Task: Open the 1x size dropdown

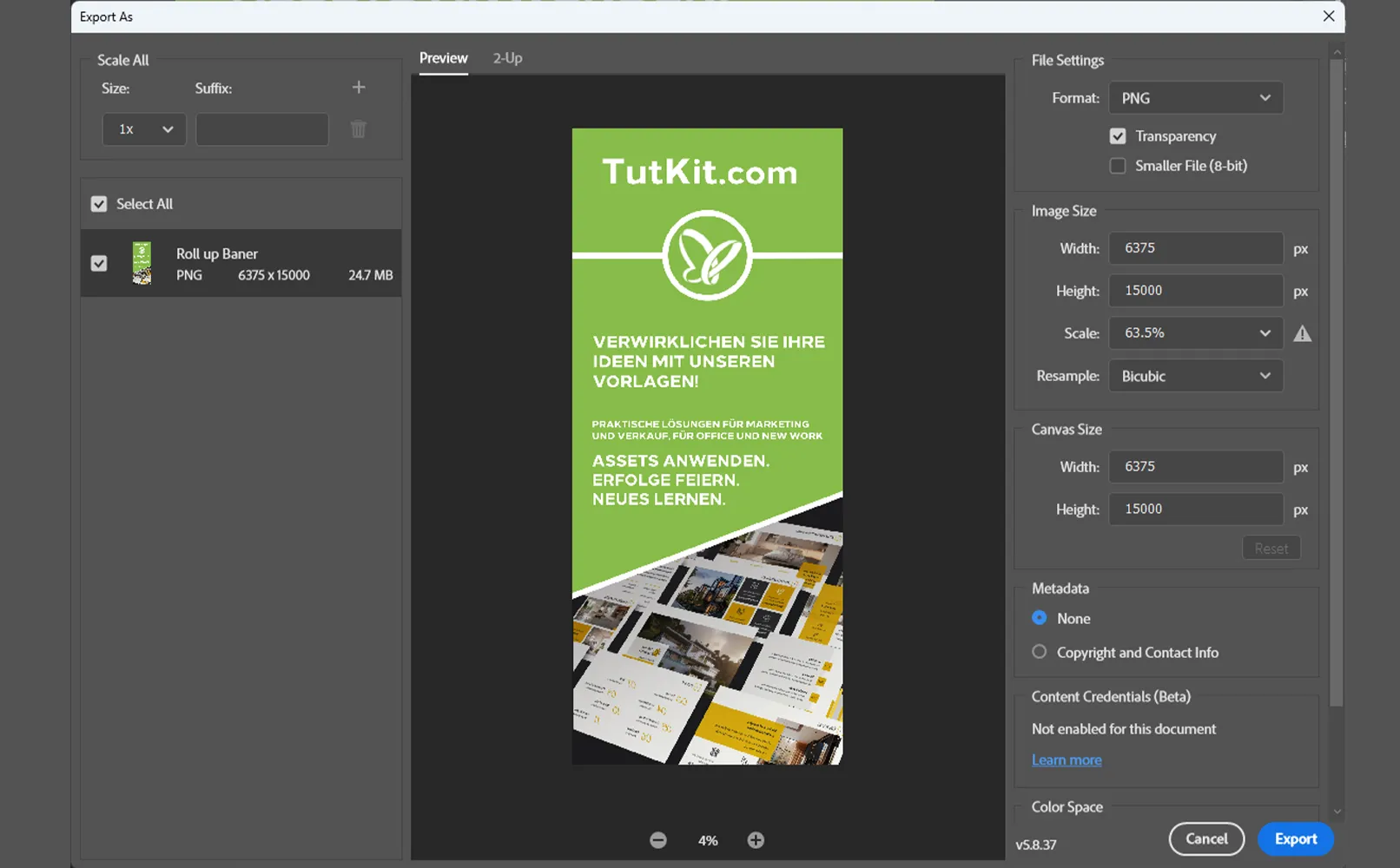Action: [144, 129]
